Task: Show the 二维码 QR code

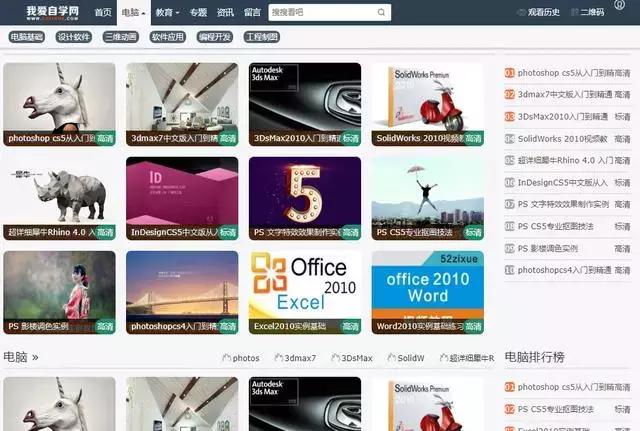Action: click(x=587, y=12)
